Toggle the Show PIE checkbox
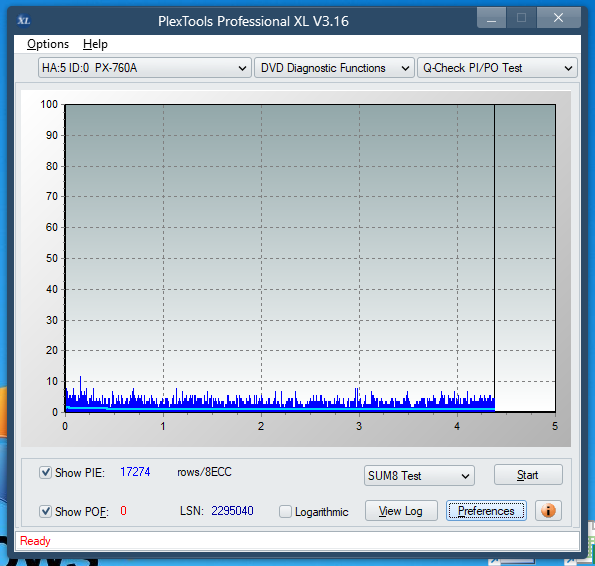This screenshot has height=566, width=595. [46, 473]
